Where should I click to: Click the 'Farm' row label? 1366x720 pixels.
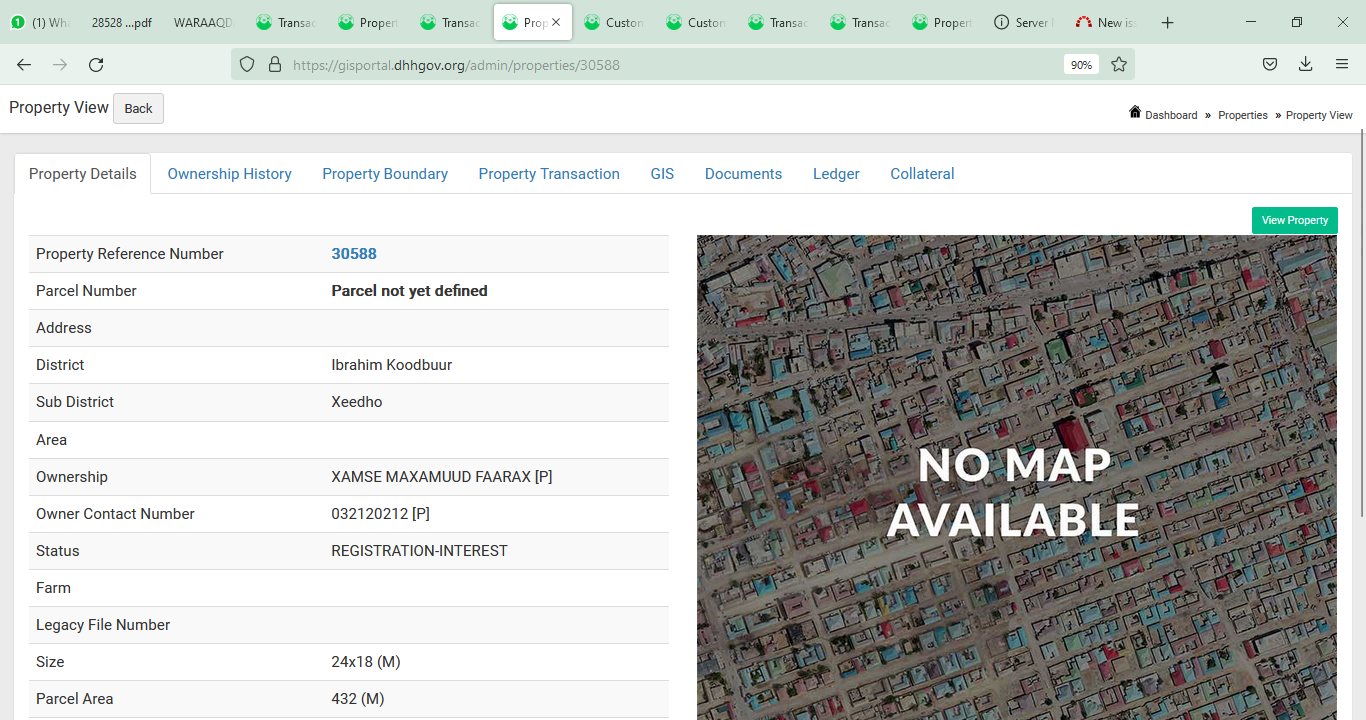53,588
